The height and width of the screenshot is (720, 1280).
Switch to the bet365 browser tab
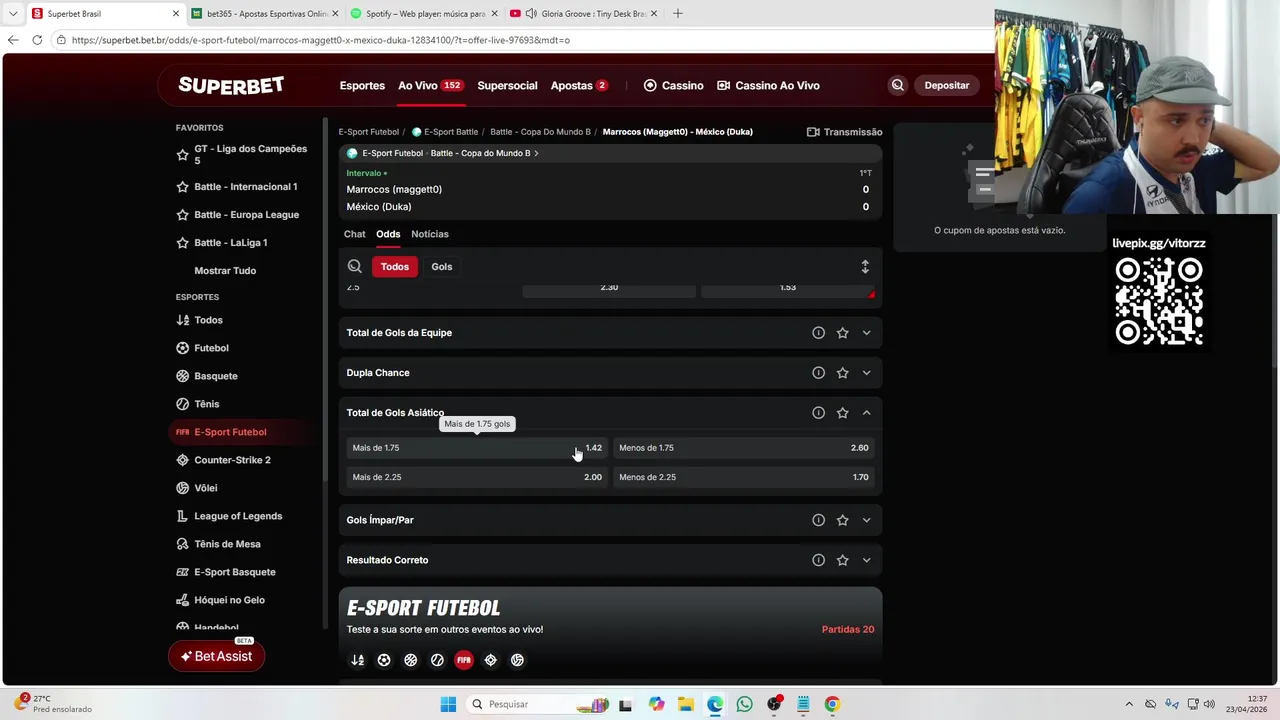264,14
